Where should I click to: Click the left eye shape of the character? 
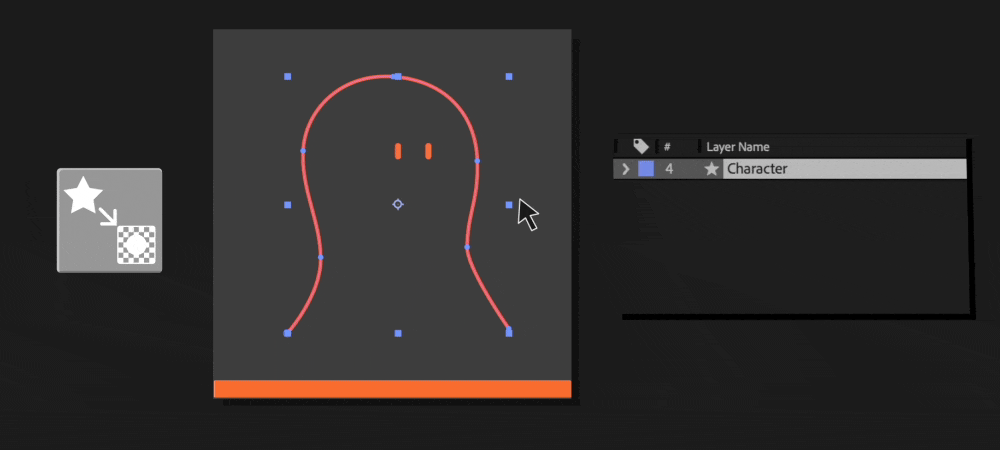(x=398, y=151)
